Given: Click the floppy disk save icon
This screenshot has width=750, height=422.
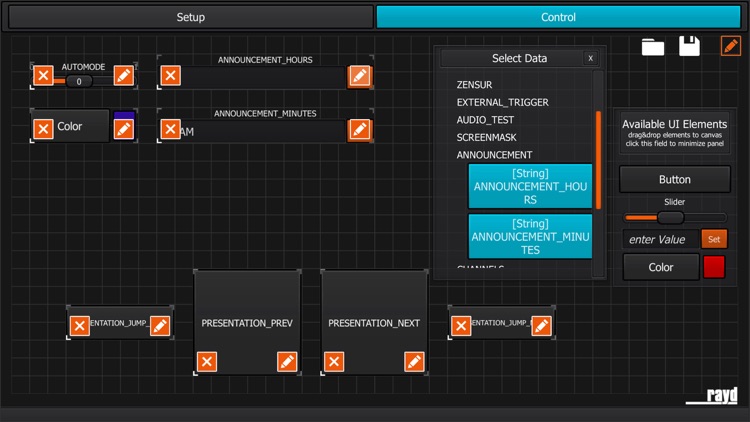Looking at the screenshot, I should (x=689, y=46).
